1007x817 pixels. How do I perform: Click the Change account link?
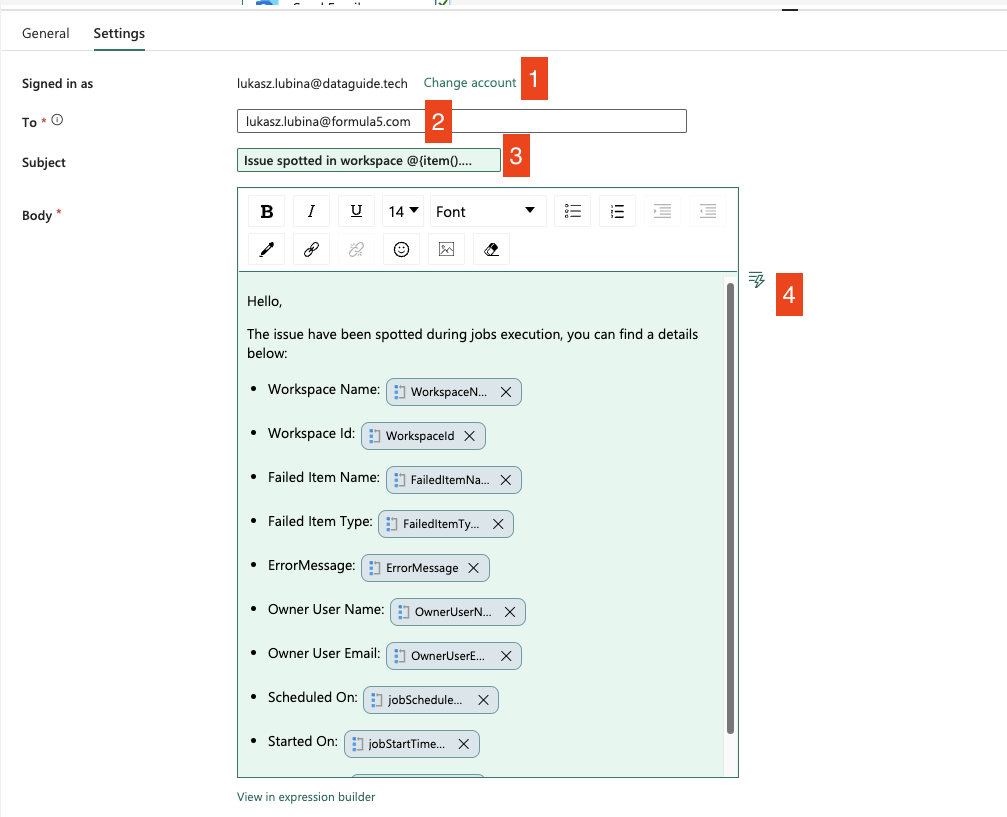click(x=470, y=83)
